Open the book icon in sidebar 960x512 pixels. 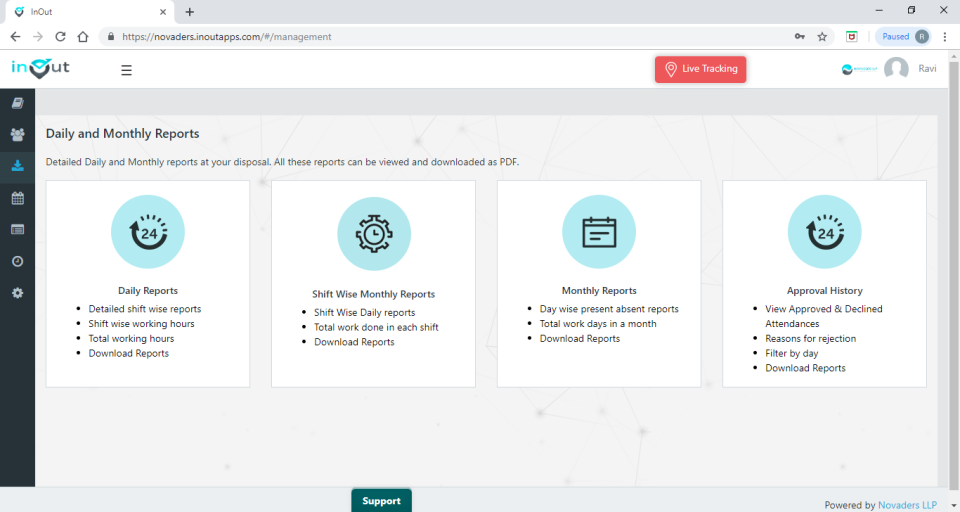(x=18, y=103)
